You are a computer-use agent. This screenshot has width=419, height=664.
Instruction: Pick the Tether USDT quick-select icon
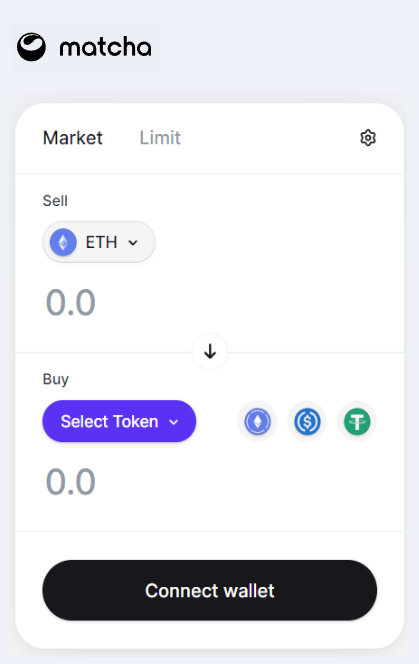tap(357, 421)
